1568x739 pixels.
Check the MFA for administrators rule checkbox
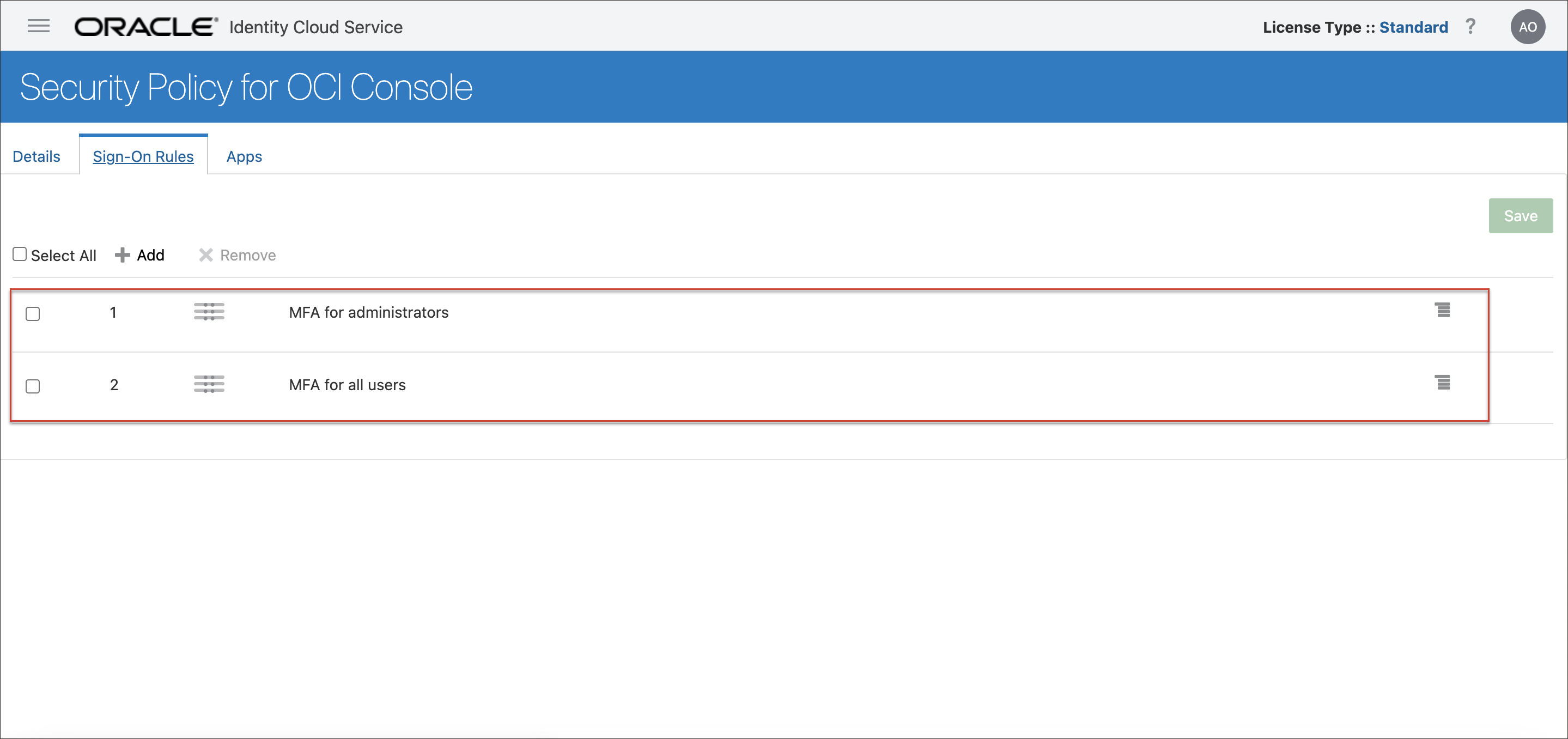33,313
